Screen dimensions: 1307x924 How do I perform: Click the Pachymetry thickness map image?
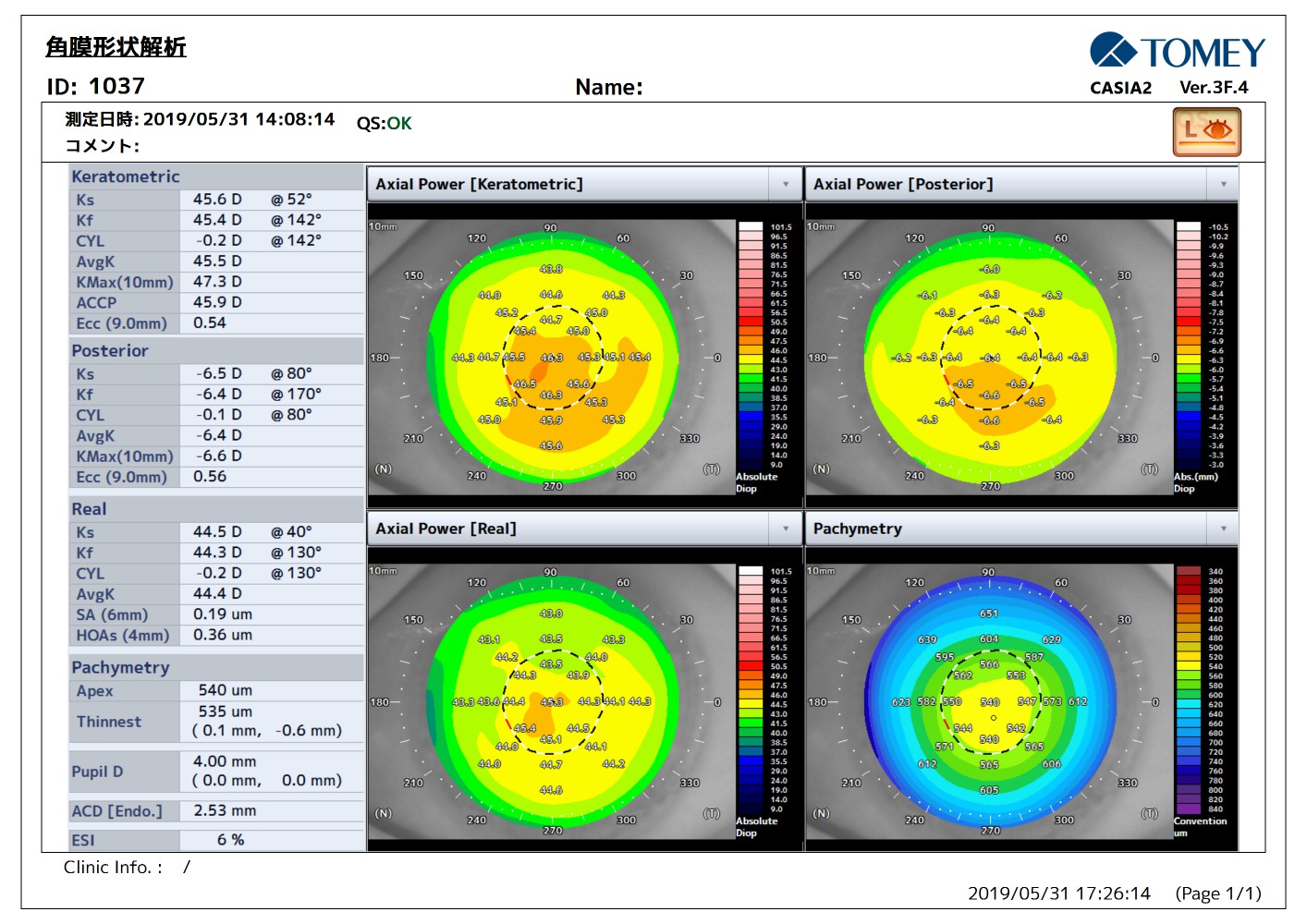coord(989,701)
